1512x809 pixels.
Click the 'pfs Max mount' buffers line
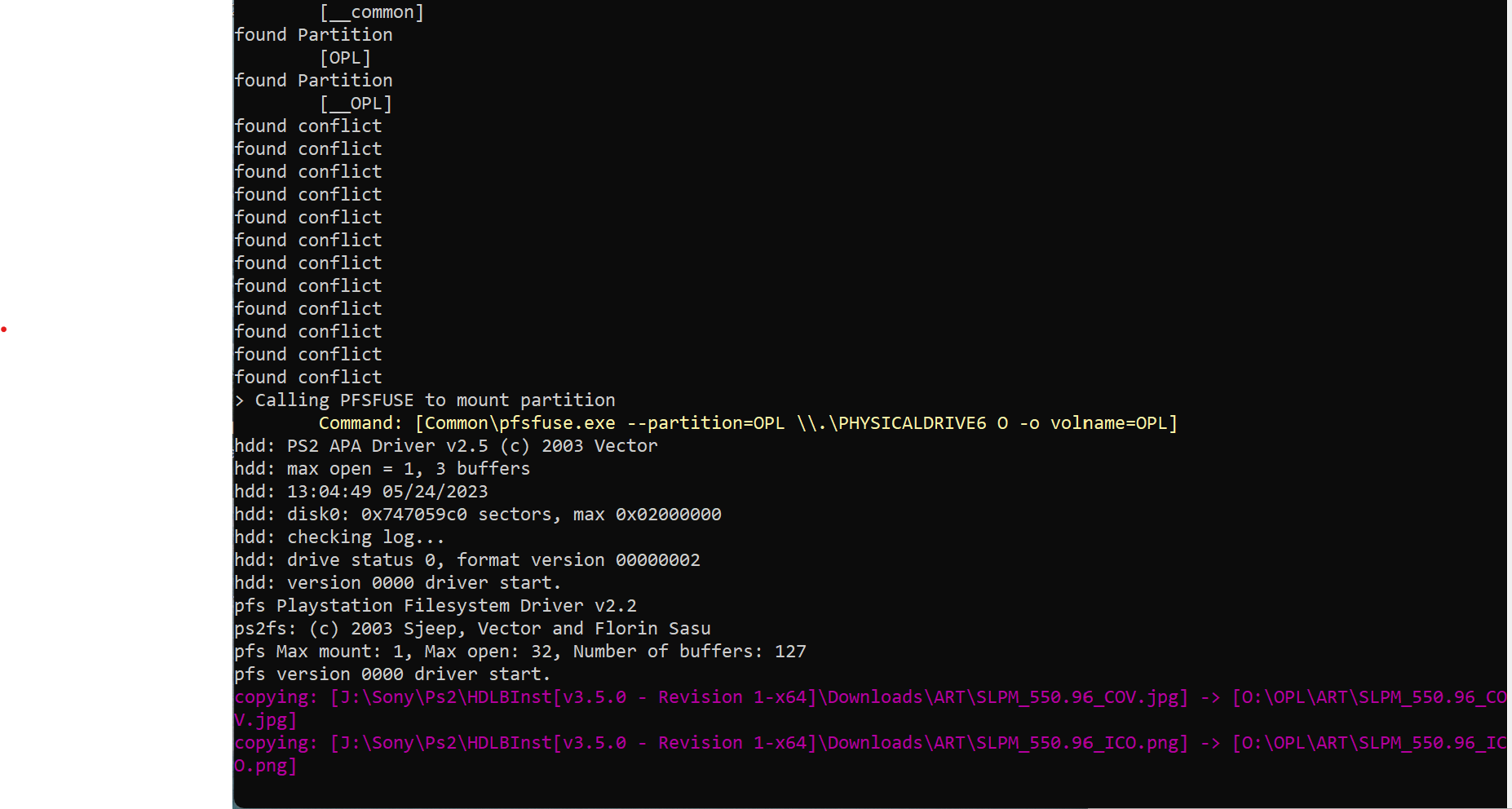[x=520, y=652]
